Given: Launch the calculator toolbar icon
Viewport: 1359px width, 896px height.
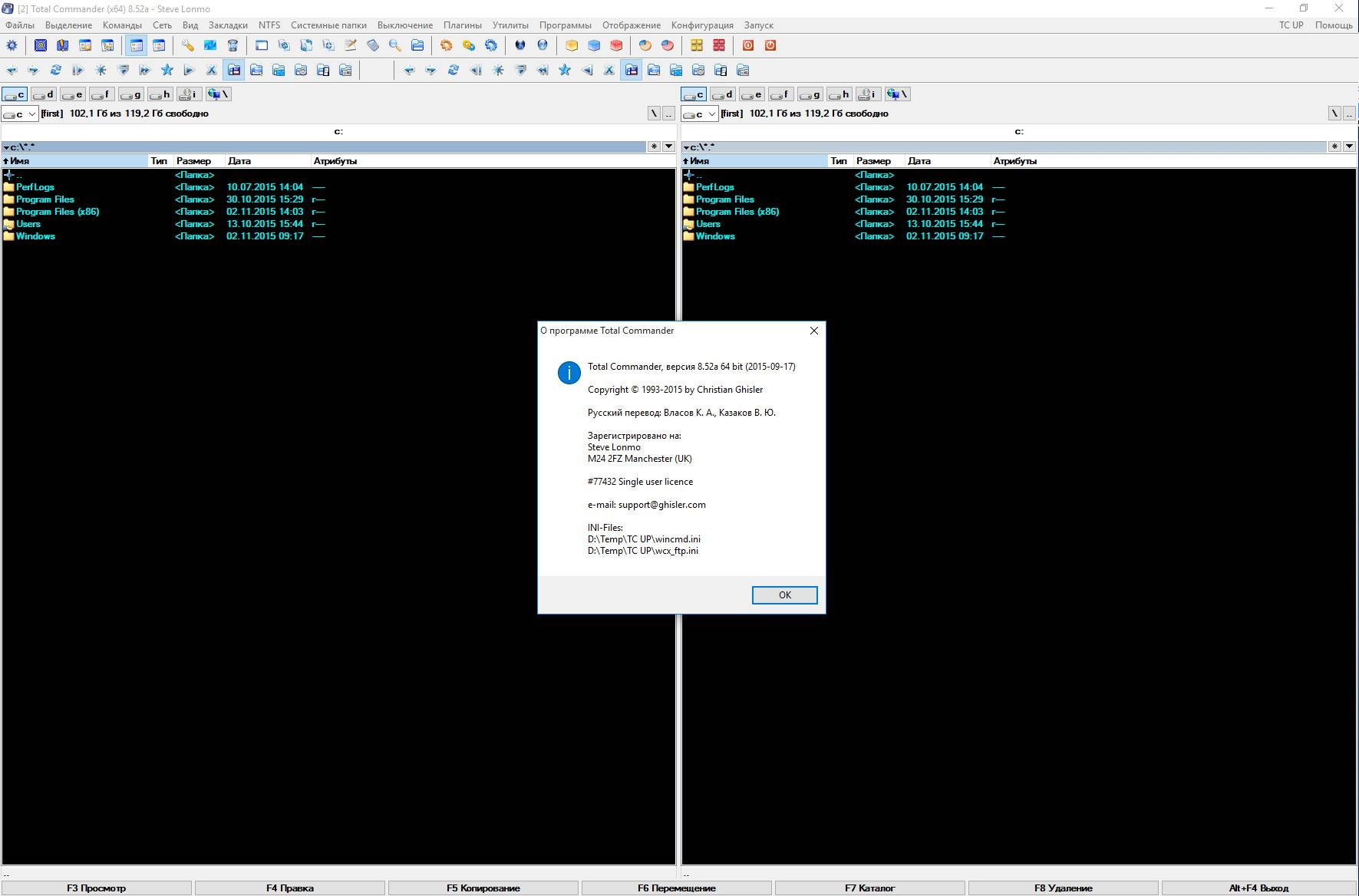Looking at the screenshot, I should 373,45.
